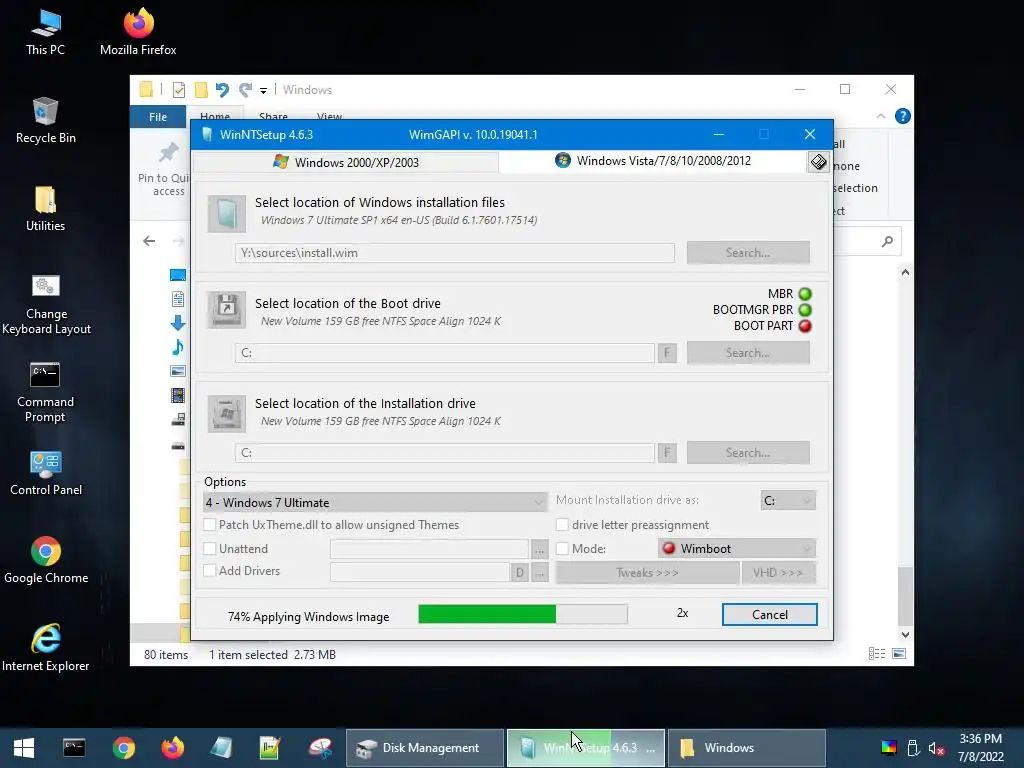
Task: Click the Installation drive icon
Action: tap(227, 413)
